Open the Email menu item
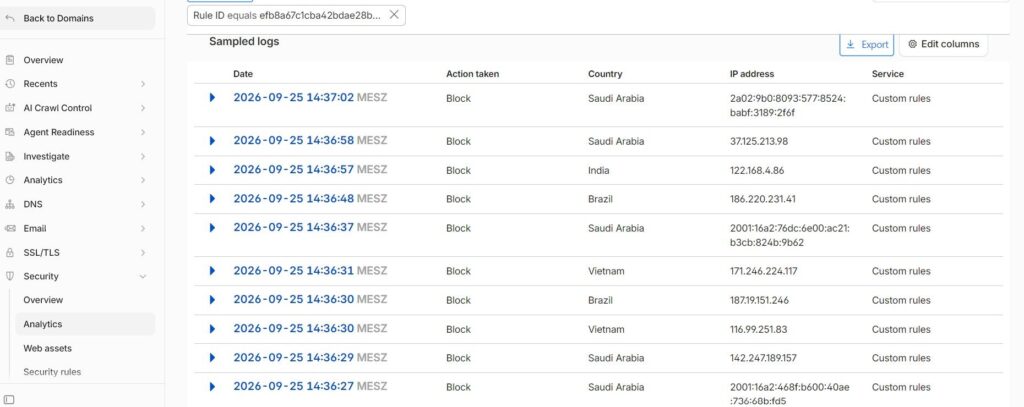This screenshot has width=1024, height=407. click(x=35, y=228)
